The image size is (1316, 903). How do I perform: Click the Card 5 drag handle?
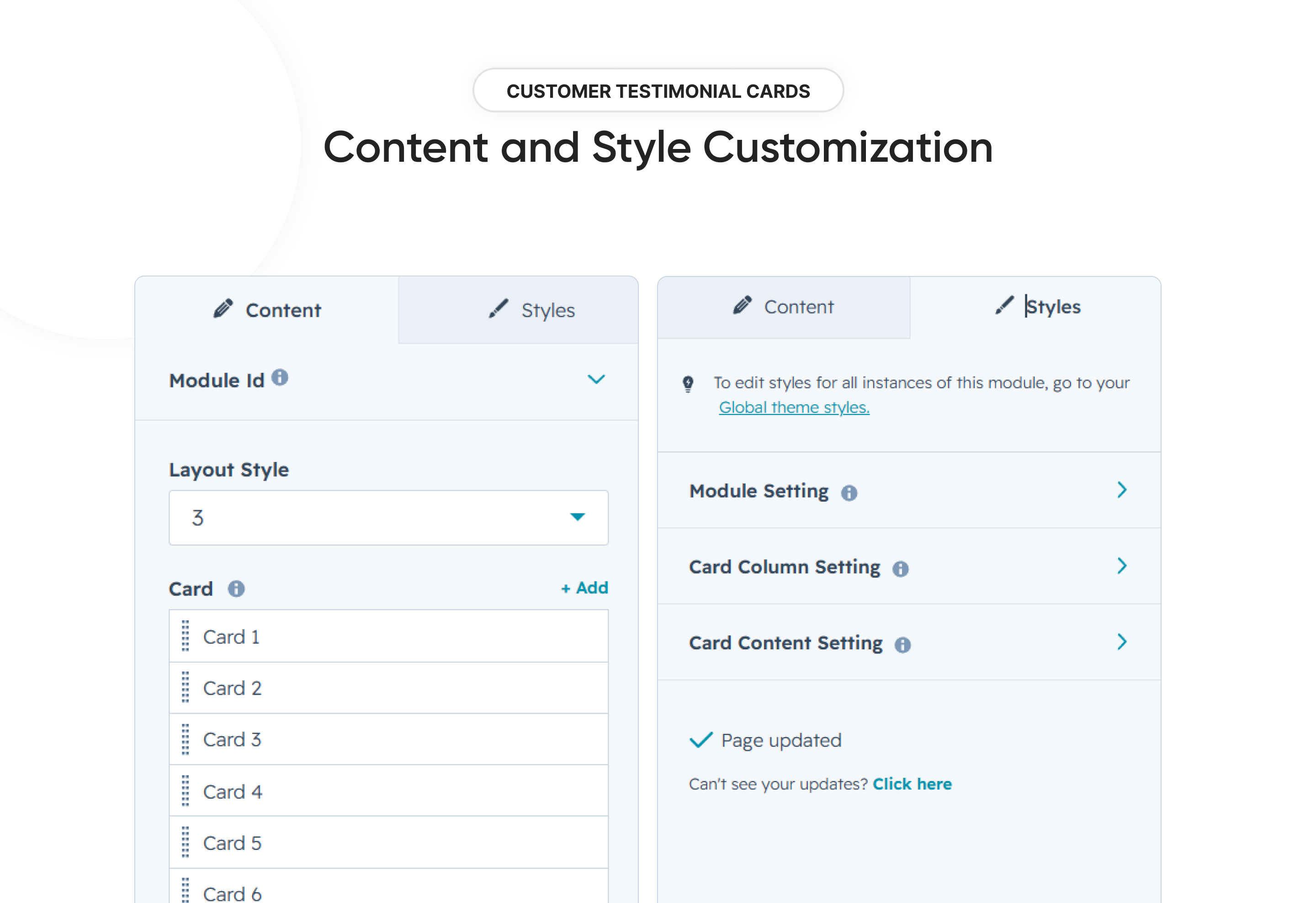[185, 842]
